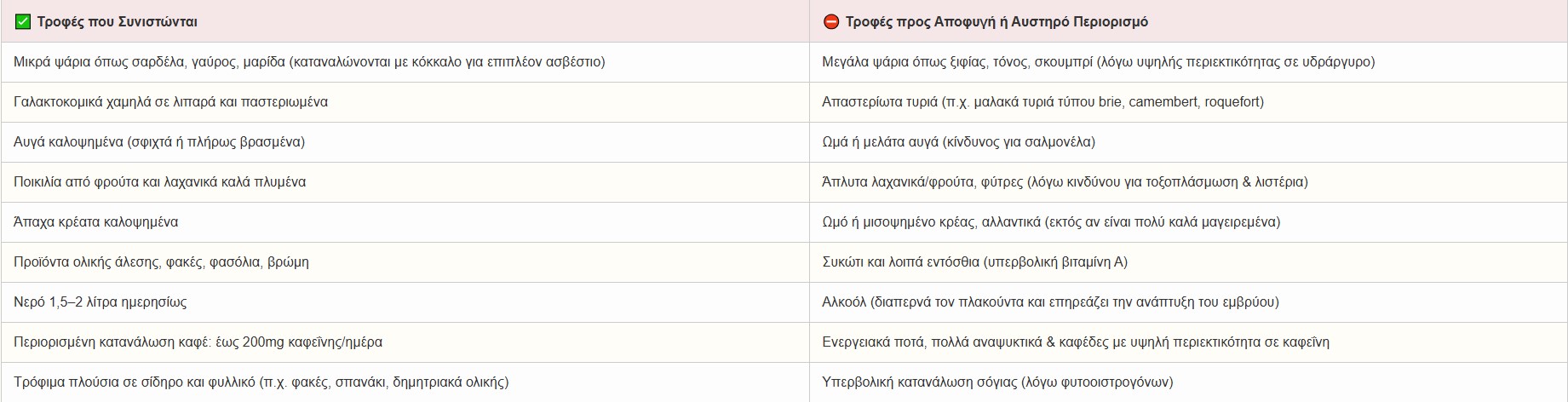Click the limited coffee 200mg caffeine cell
1568x402 pixels.
(x=198, y=342)
